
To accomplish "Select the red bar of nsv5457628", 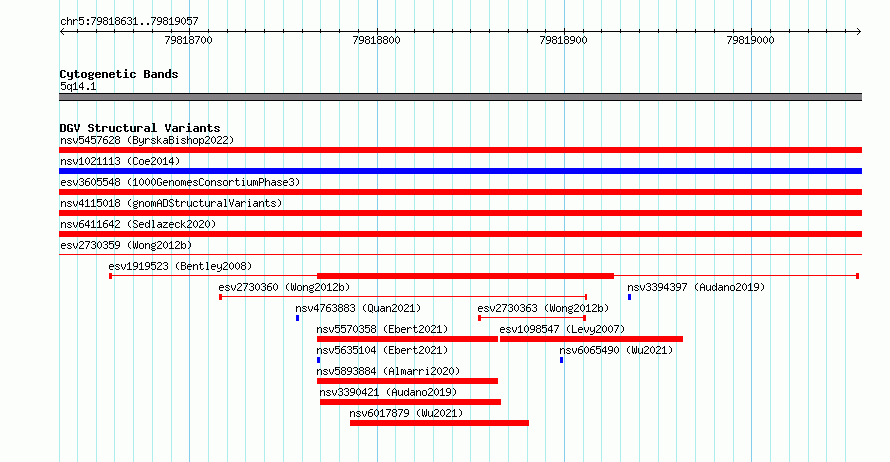I will tap(460, 150).
